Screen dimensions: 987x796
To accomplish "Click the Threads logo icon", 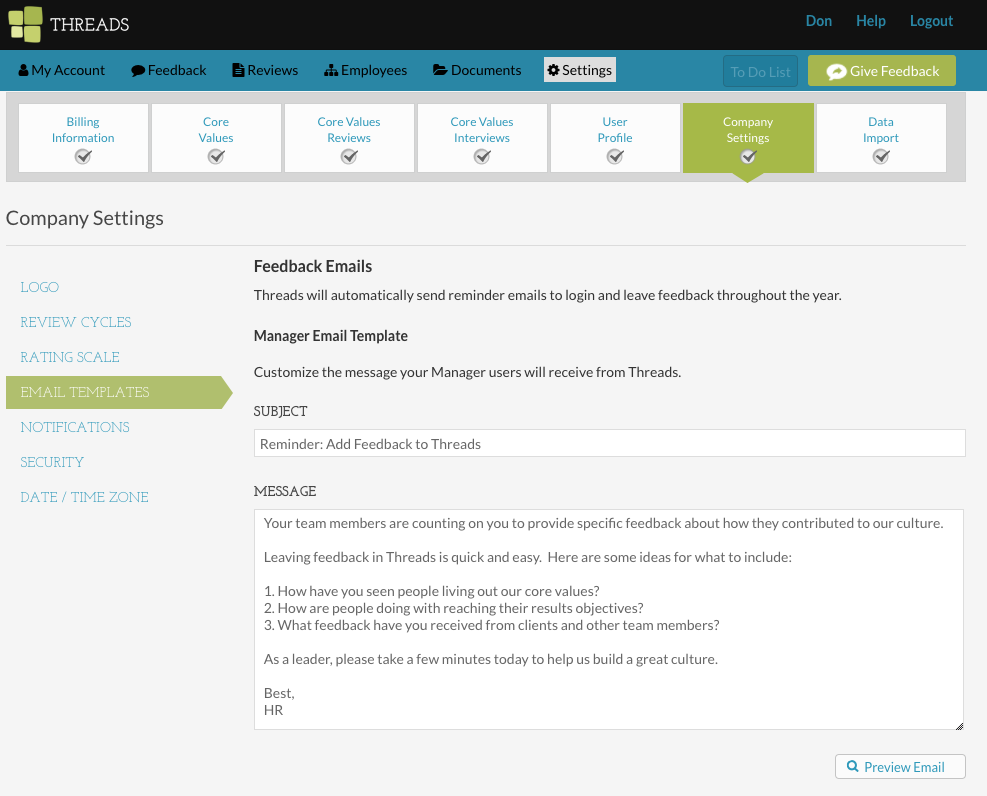I will coord(25,24).
